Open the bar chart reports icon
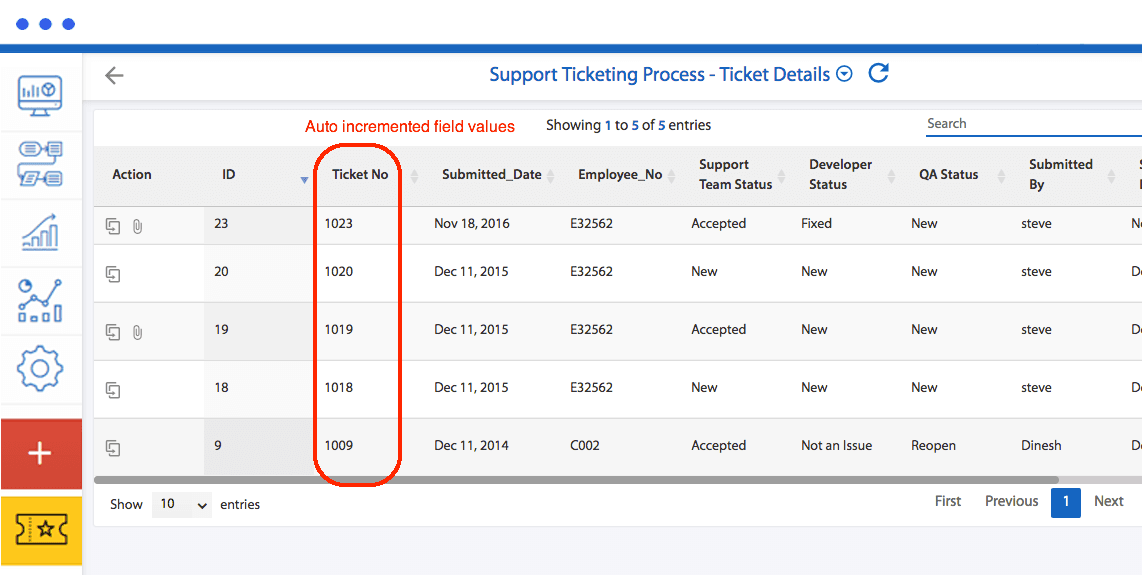Screen dimensions: 1142x575 coord(40,232)
